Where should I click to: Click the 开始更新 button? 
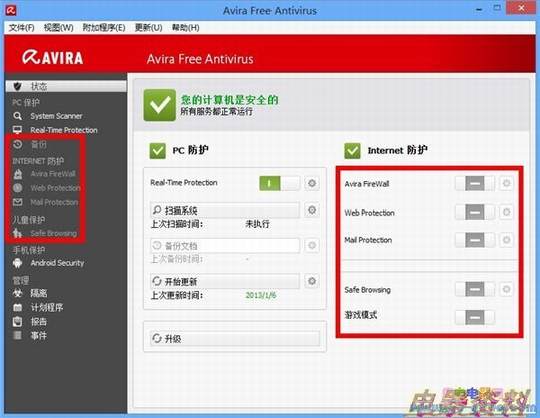click(x=225, y=281)
